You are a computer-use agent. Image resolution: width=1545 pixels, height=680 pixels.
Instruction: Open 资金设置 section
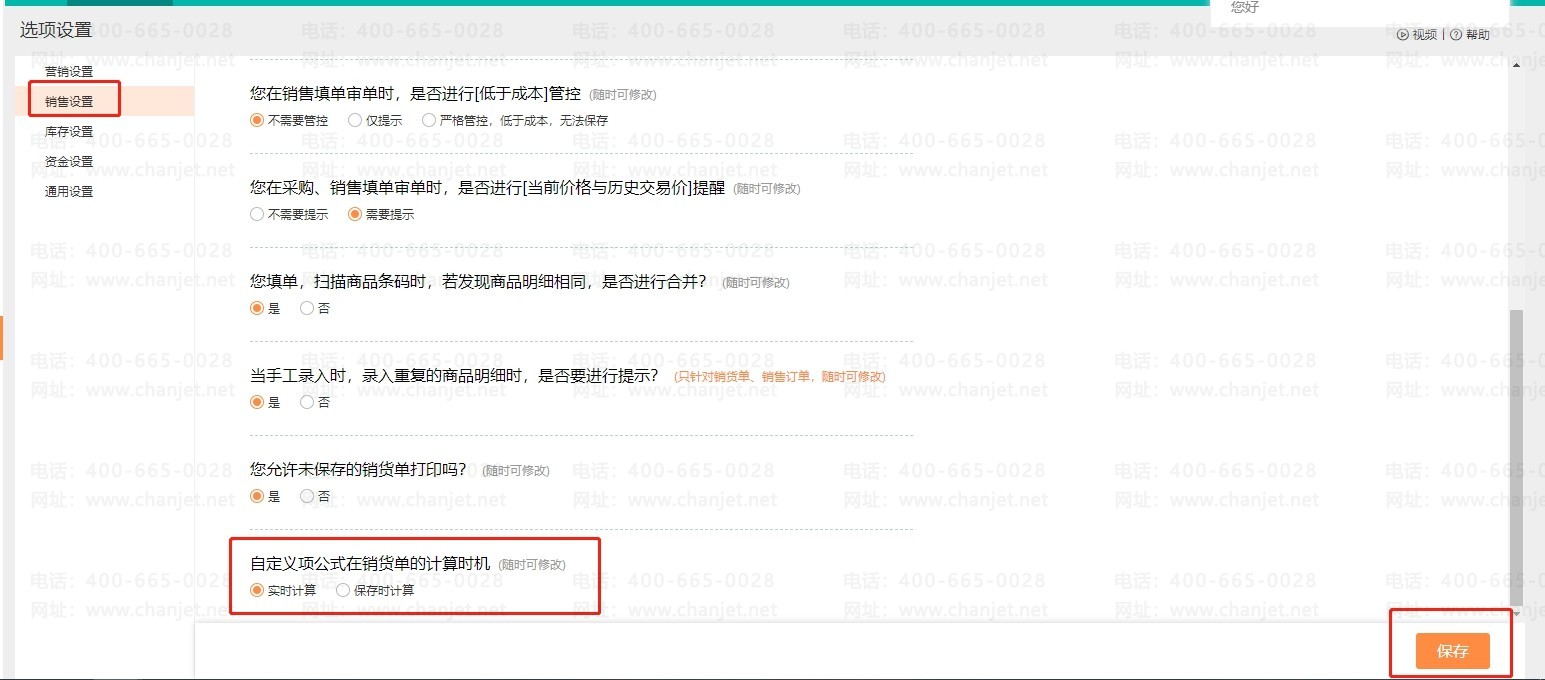click(x=69, y=162)
